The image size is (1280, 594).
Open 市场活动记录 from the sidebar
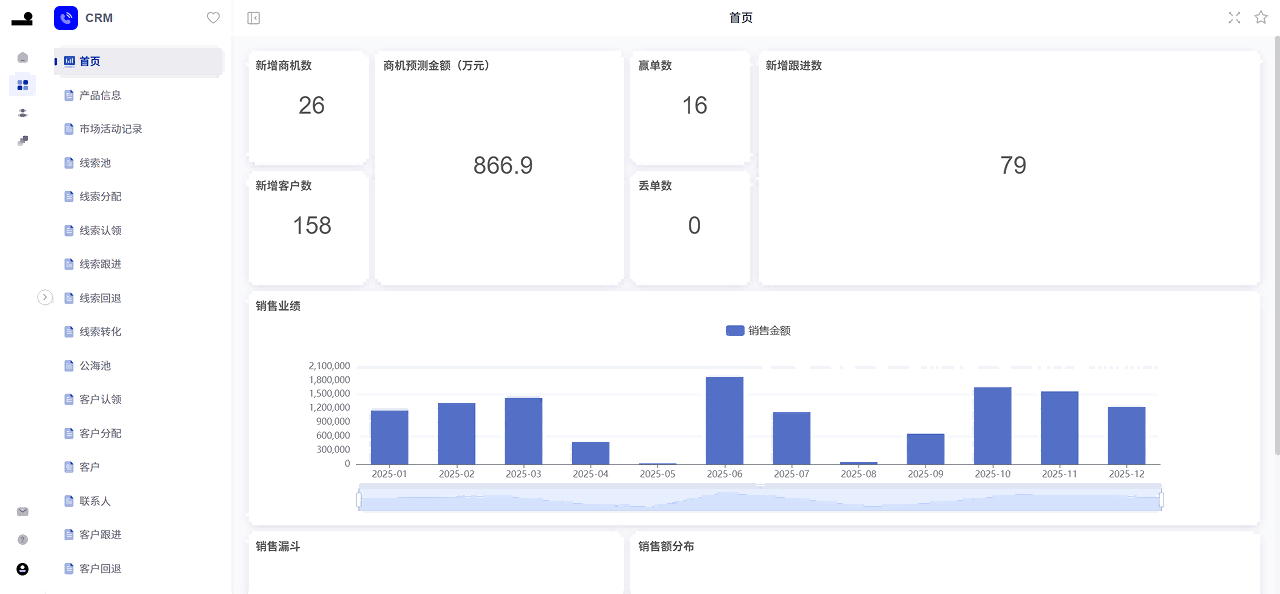click(x=110, y=129)
